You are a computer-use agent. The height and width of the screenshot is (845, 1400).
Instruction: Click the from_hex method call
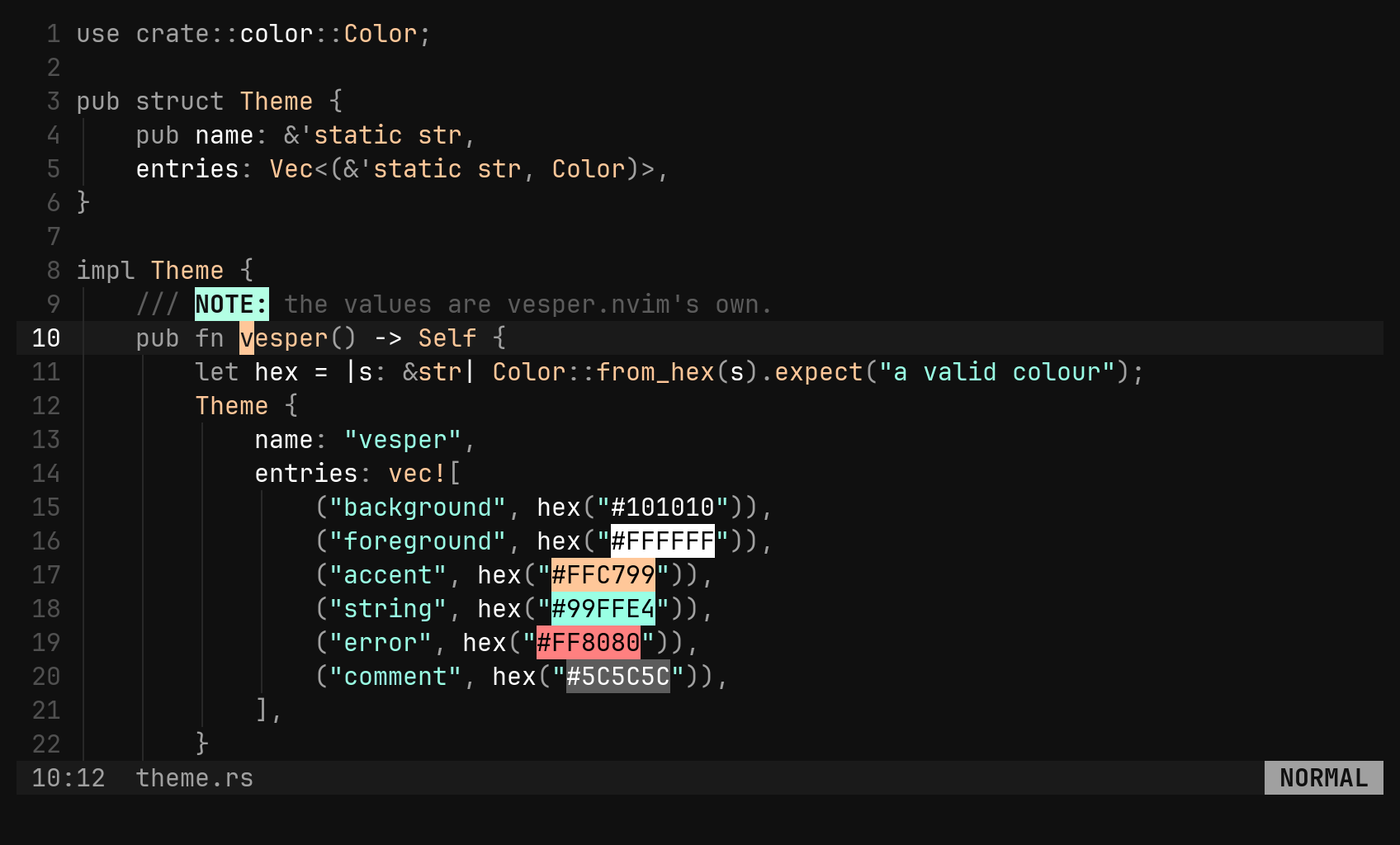(655, 372)
